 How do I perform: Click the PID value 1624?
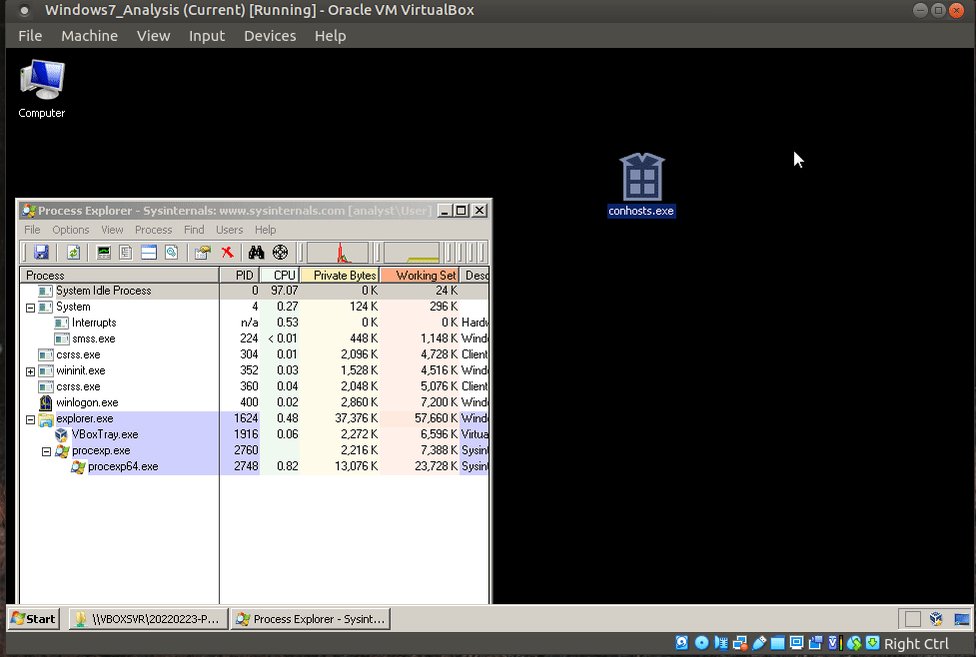click(x=245, y=419)
